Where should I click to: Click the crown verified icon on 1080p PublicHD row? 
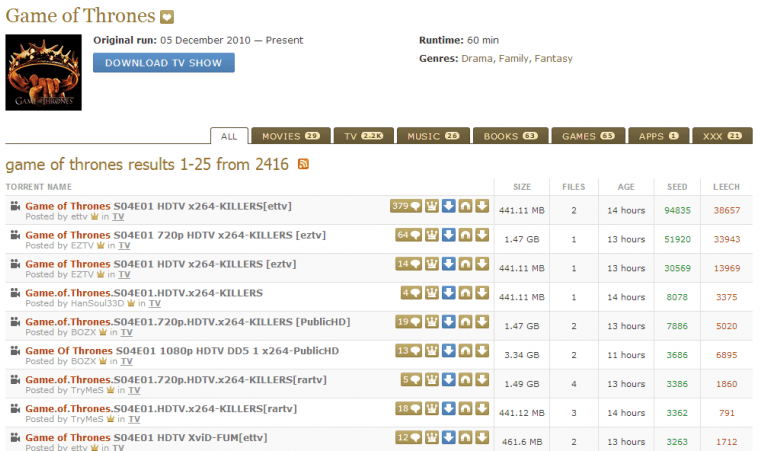pyautogui.click(x=432, y=351)
